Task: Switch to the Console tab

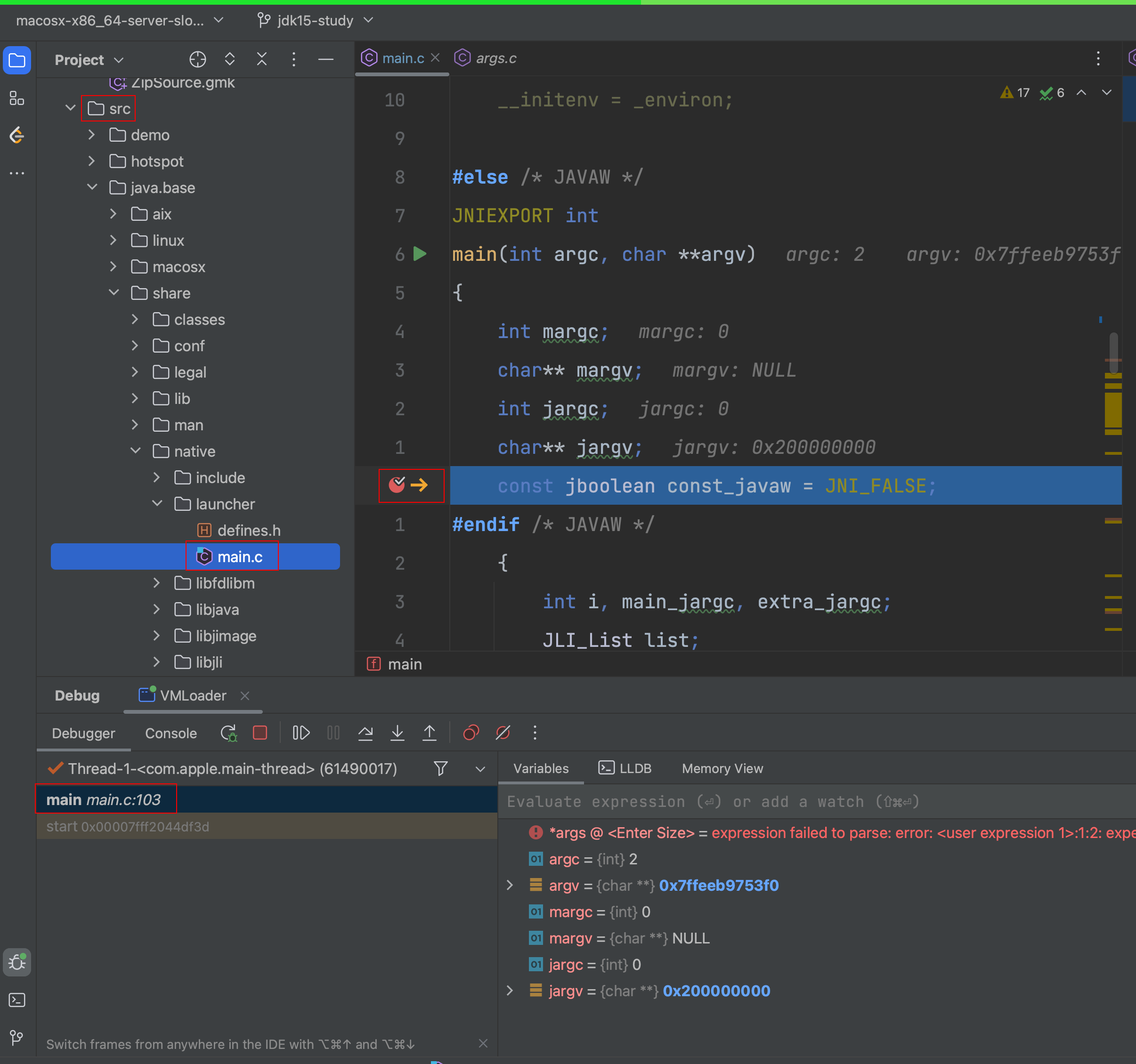Action: click(171, 734)
